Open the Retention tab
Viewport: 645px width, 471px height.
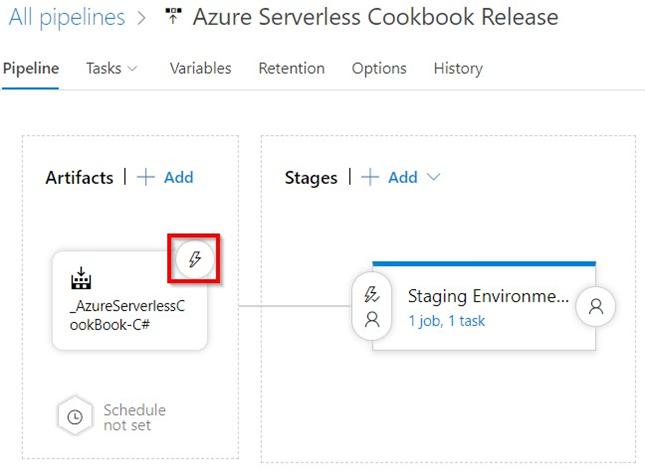click(x=291, y=68)
